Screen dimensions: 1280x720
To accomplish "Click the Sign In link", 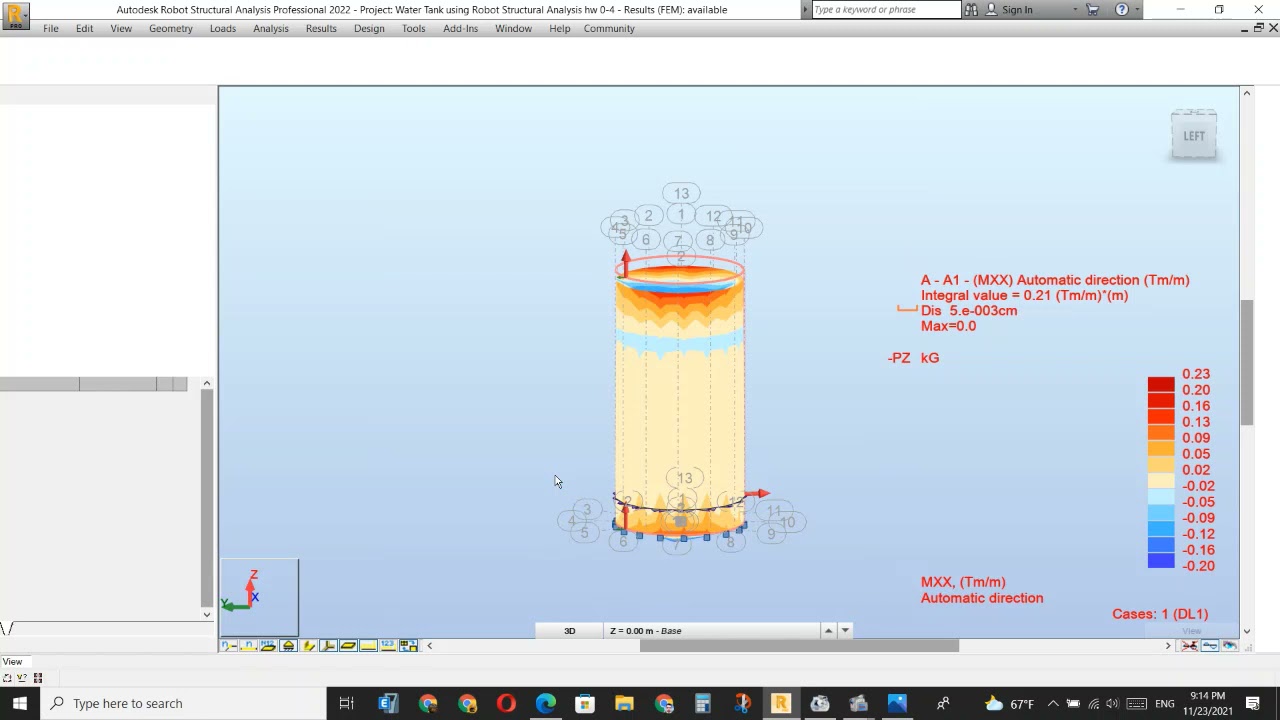I will (1017, 10).
